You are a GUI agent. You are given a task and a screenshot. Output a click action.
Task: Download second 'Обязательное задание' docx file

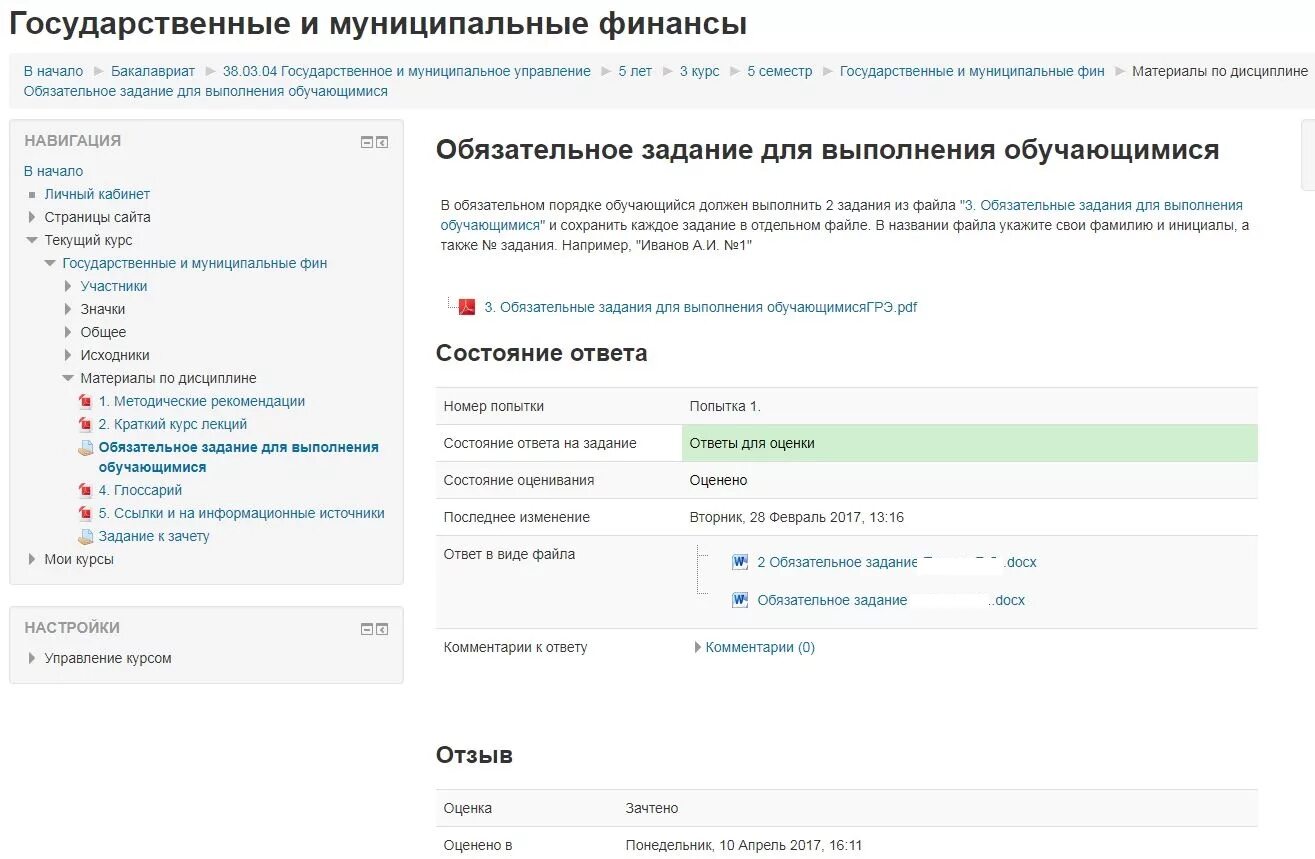[891, 600]
